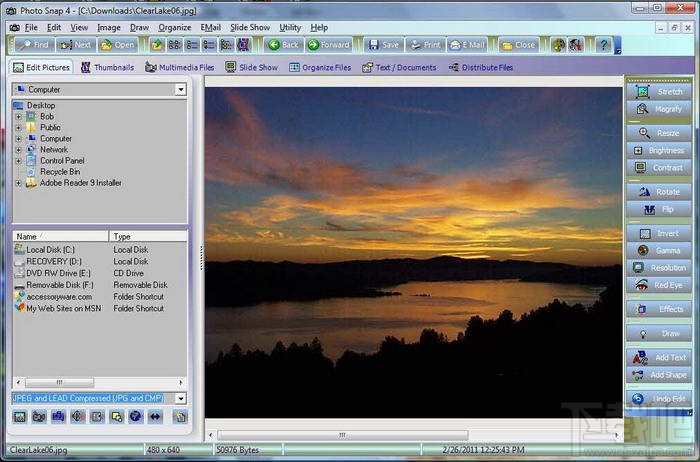Image resolution: width=700 pixels, height=462 pixels.
Task: Select Recycle Bin in the folder tree
Action: (60, 172)
